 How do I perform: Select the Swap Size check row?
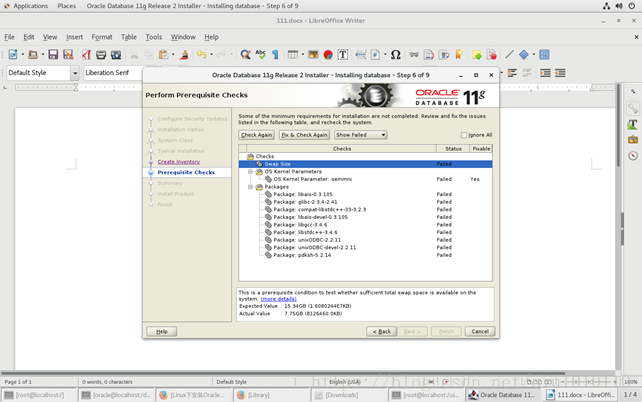coord(365,164)
